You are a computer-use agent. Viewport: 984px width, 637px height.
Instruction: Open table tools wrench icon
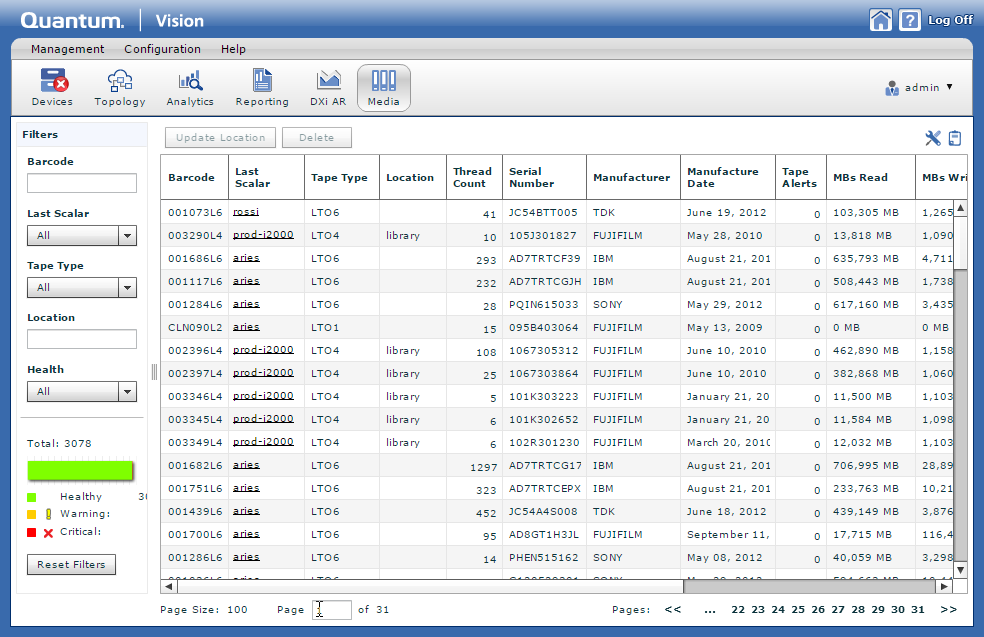point(933,138)
